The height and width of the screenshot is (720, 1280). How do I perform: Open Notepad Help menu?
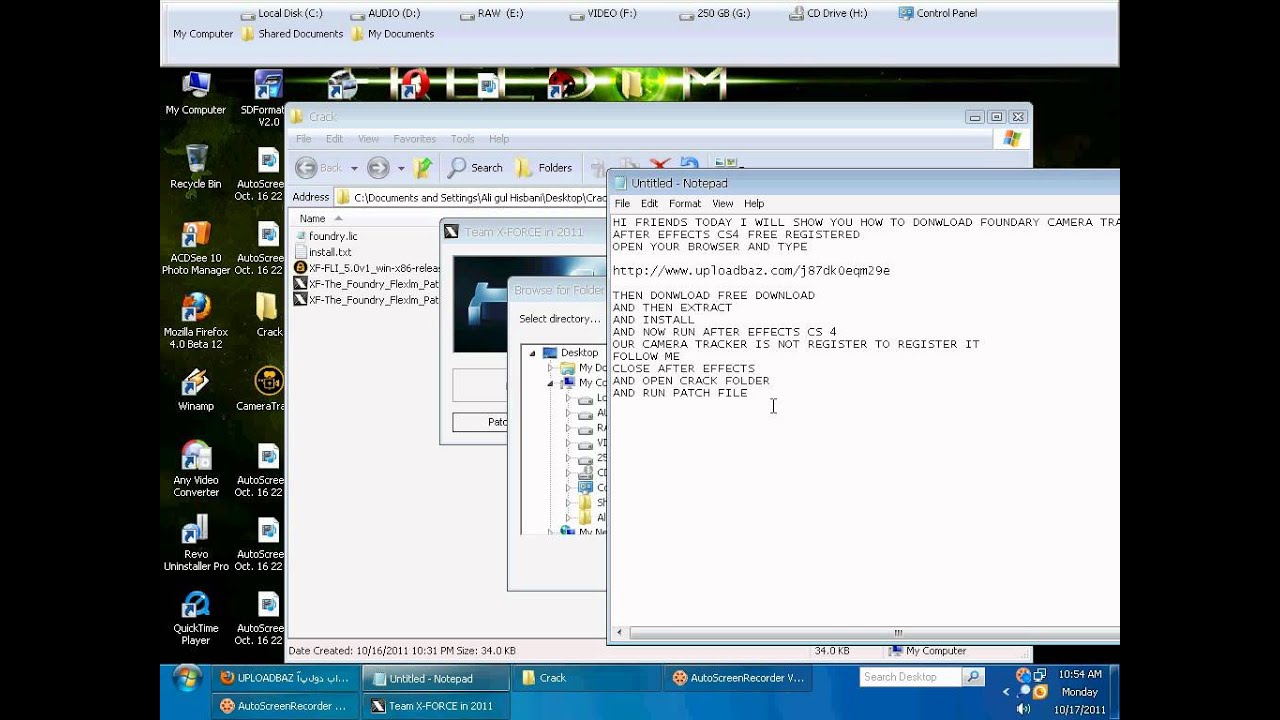754,204
